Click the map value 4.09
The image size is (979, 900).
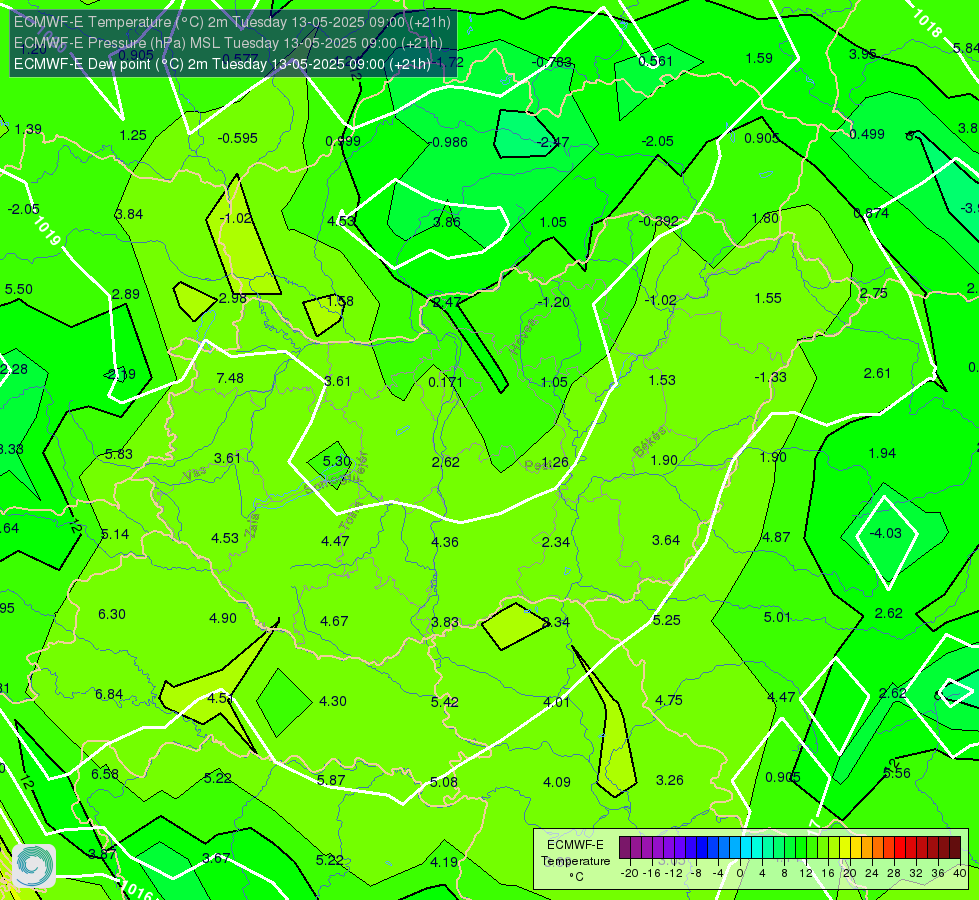556,783
